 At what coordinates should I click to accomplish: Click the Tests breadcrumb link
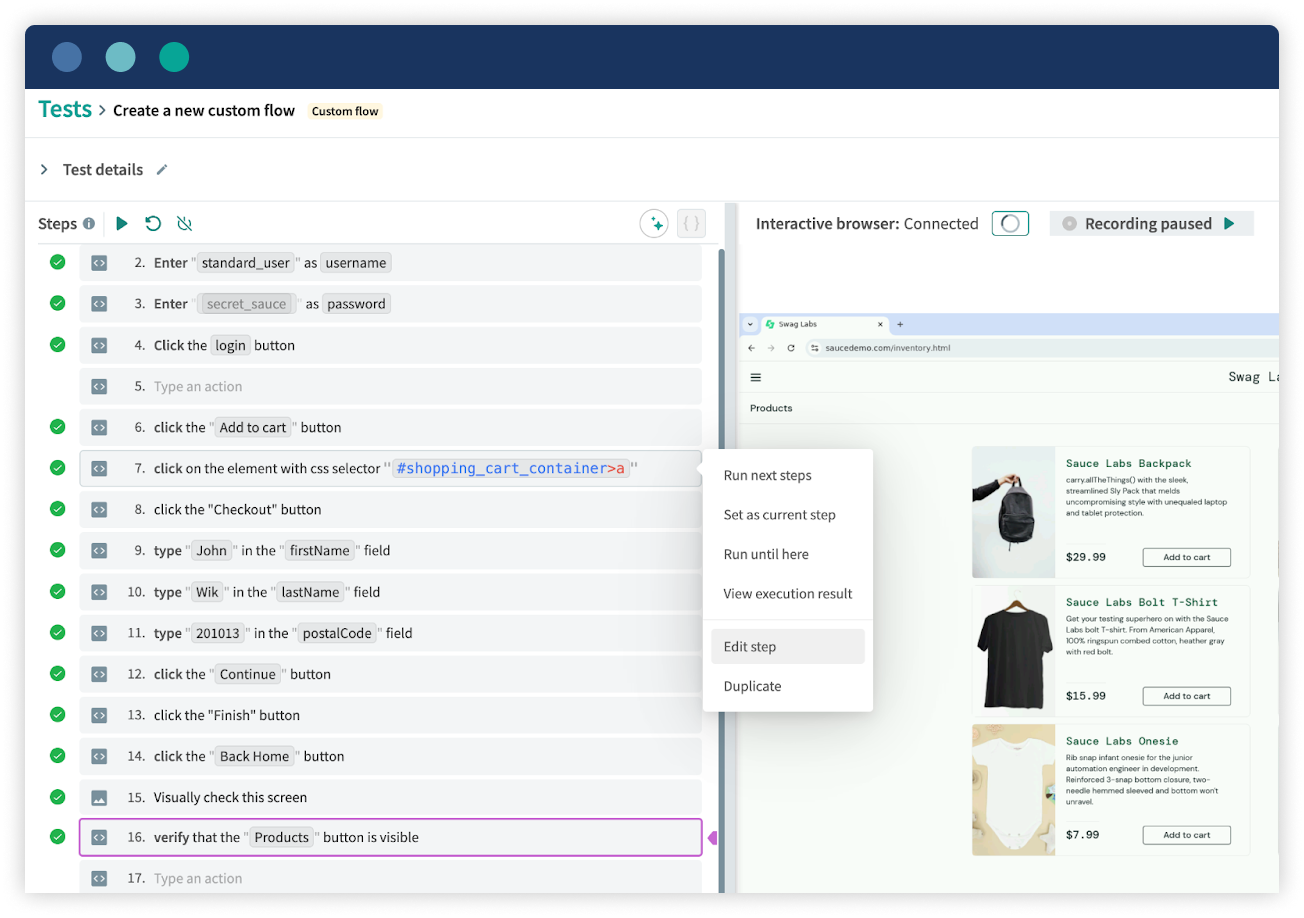[64, 109]
